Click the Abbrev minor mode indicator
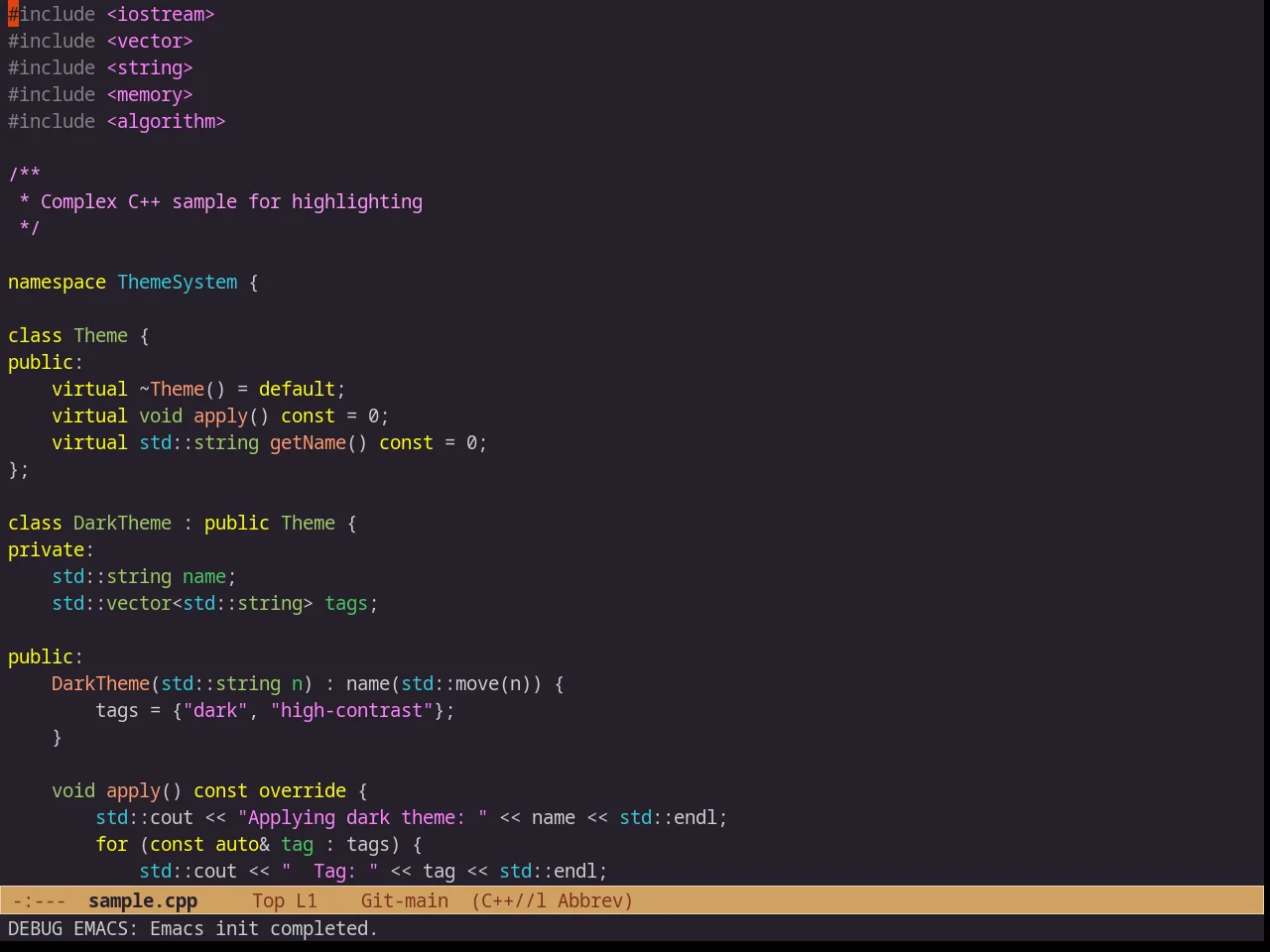The height and width of the screenshot is (952, 1270). [595, 900]
